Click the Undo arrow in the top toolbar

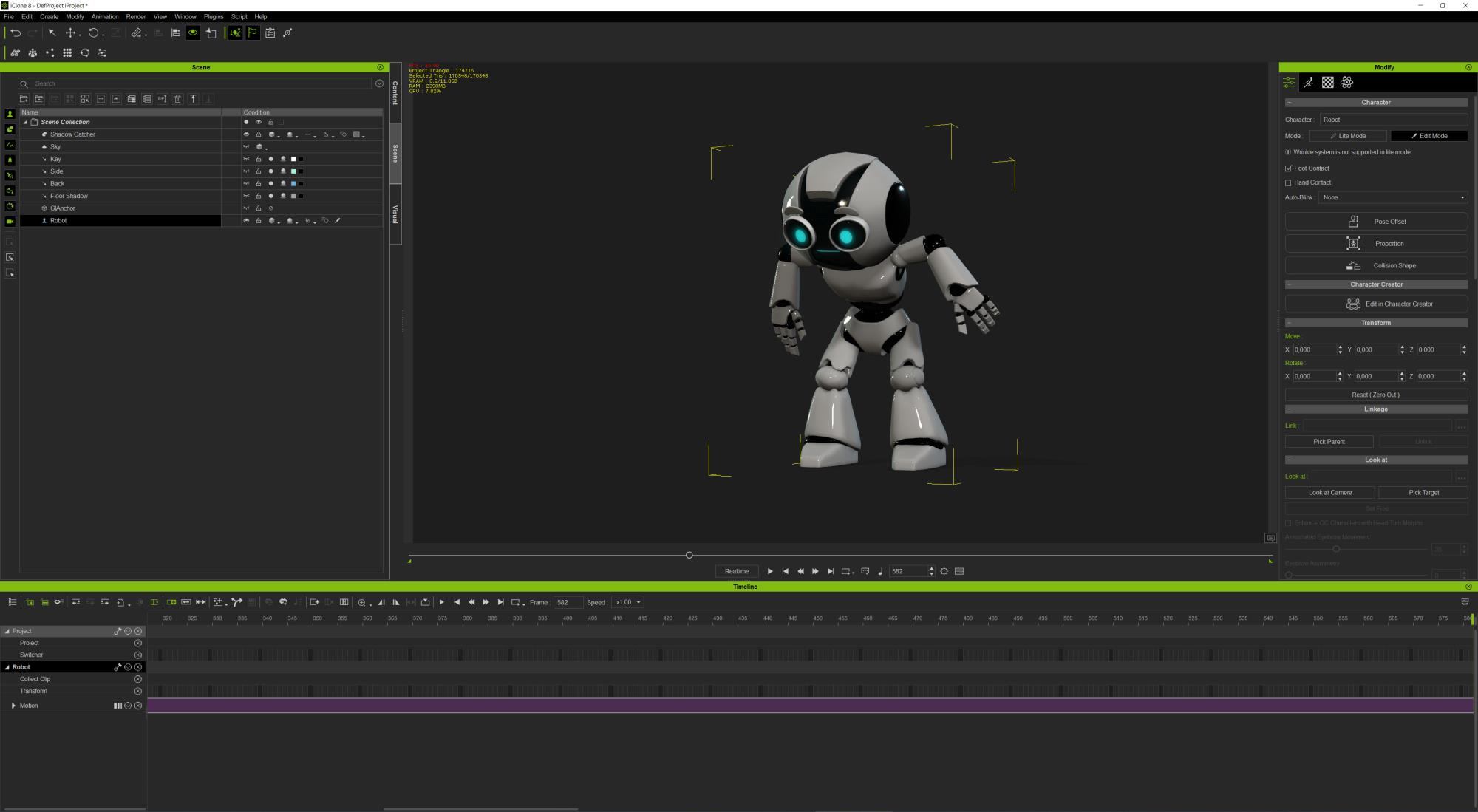pos(15,33)
